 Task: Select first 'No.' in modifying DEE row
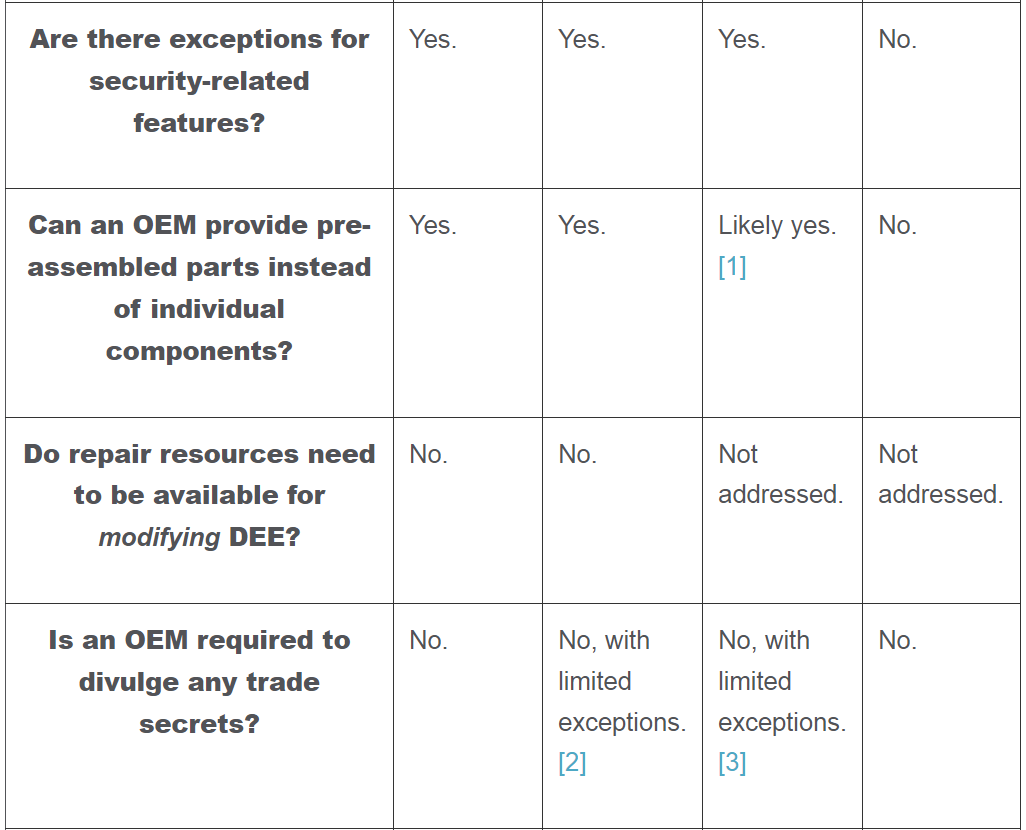pyautogui.click(x=428, y=454)
